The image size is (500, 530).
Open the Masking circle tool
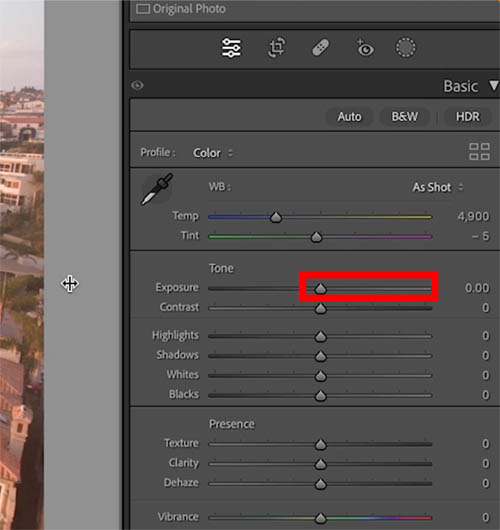pyautogui.click(x=406, y=48)
